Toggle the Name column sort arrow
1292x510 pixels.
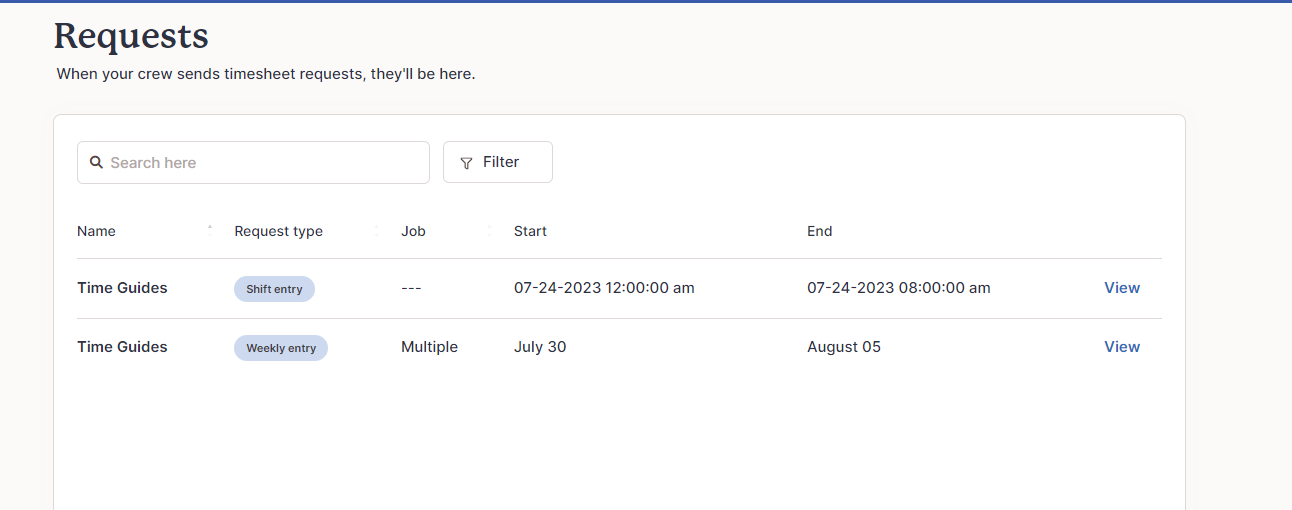[x=210, y=230]
